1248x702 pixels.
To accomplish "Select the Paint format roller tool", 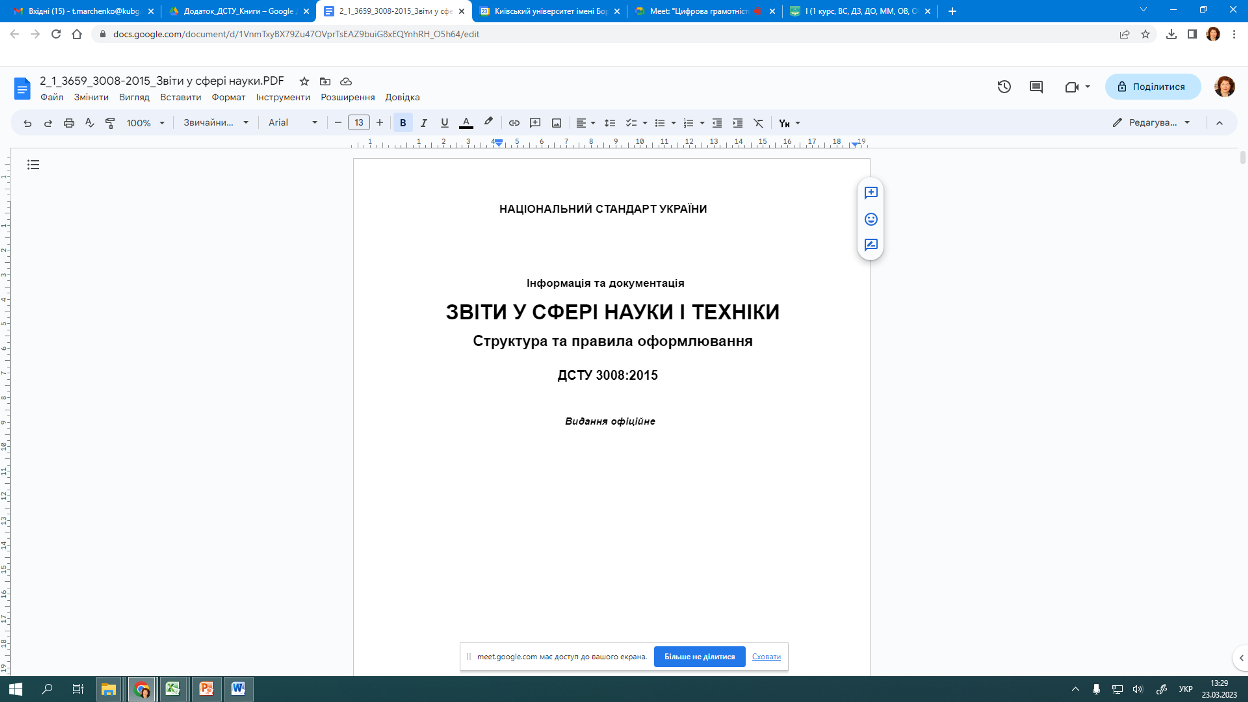I will click(110, 123).
